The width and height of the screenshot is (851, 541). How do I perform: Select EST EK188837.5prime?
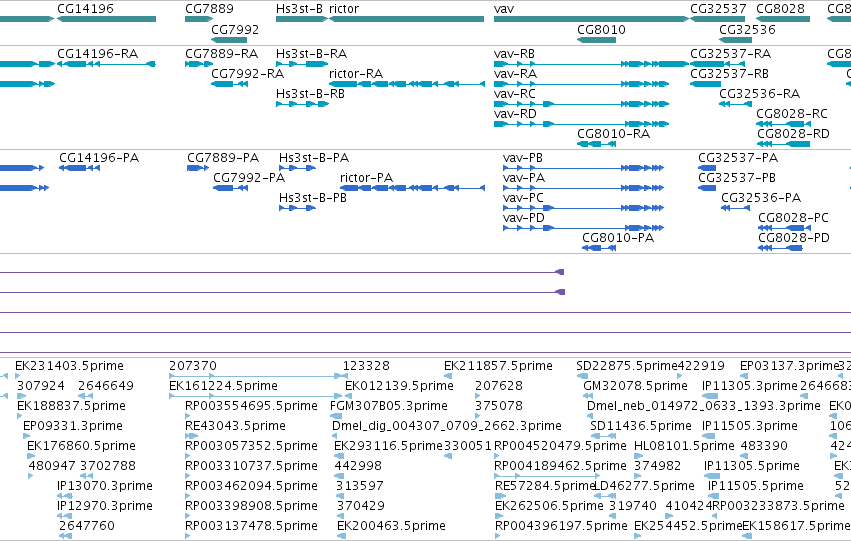[72, 406]
